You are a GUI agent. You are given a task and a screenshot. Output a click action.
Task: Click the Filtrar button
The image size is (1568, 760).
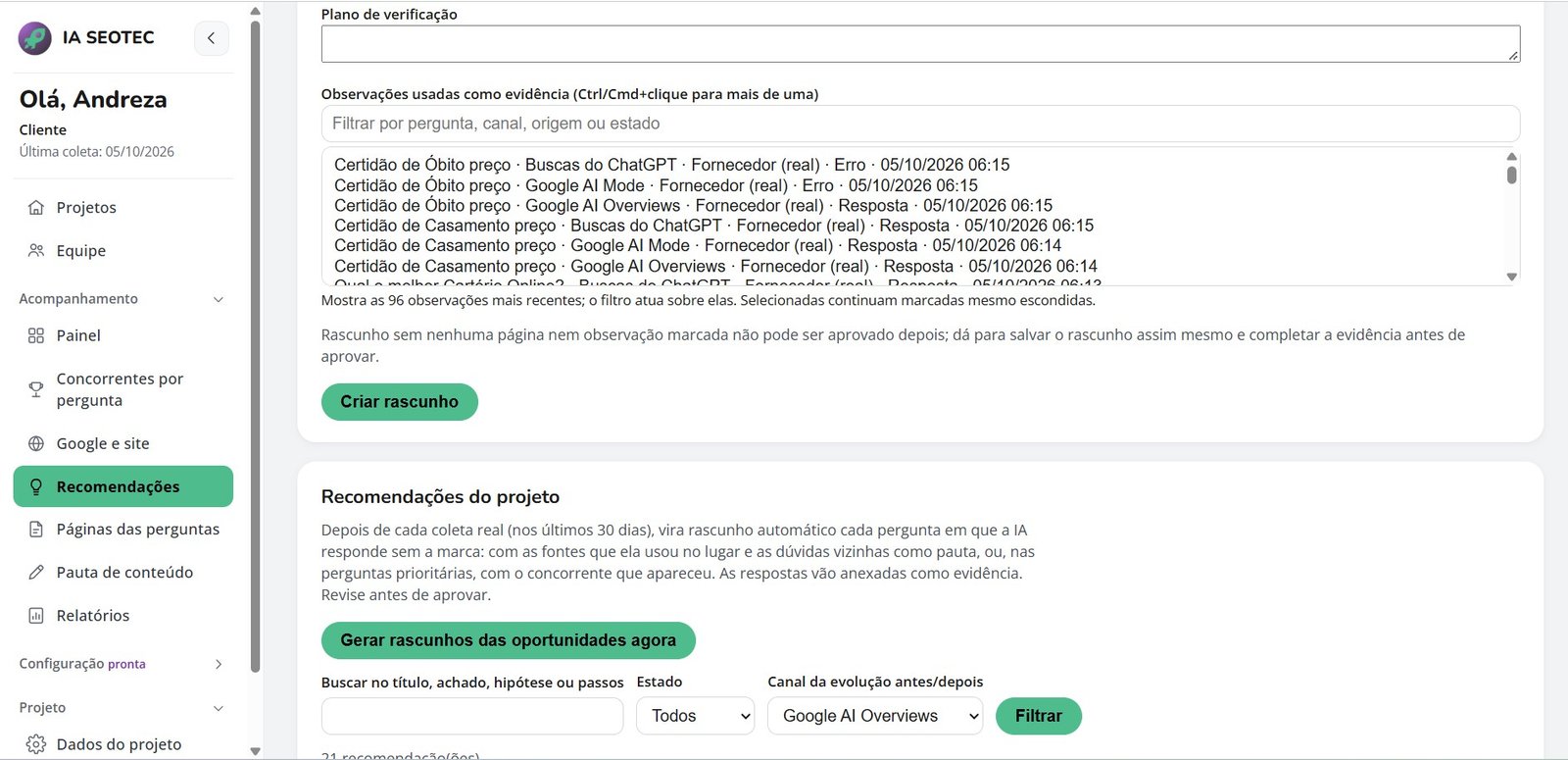[x=1039, y=716]
